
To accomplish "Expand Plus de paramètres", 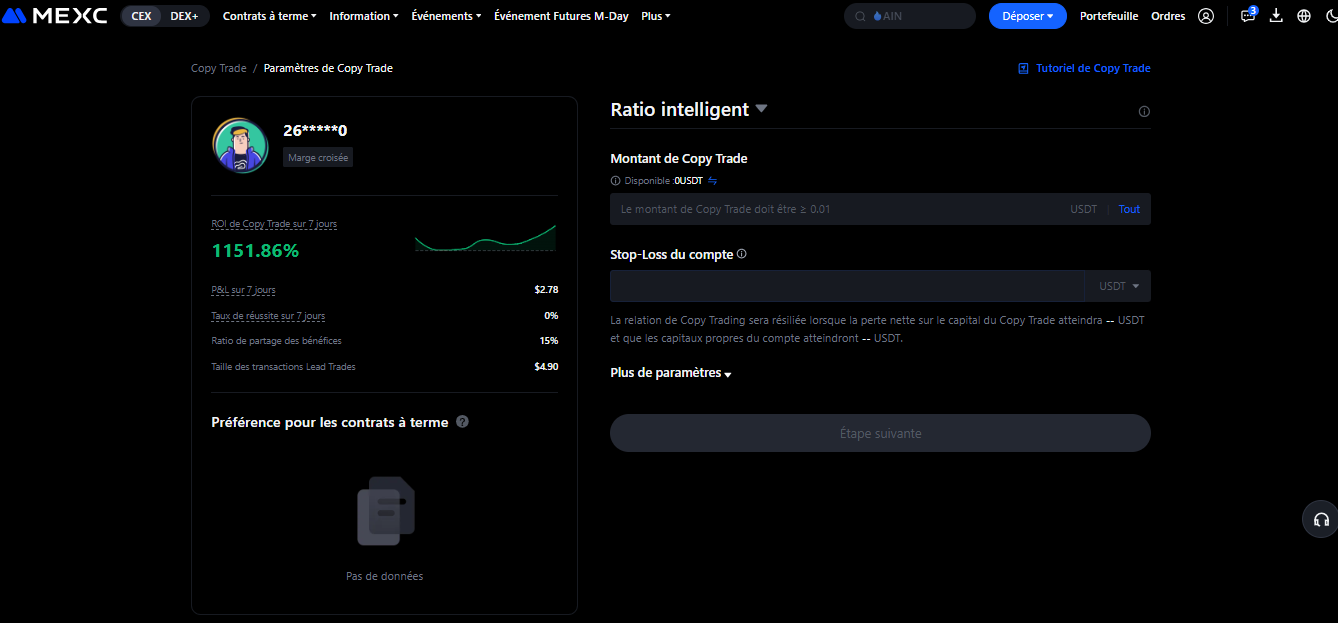I will 671,373.
